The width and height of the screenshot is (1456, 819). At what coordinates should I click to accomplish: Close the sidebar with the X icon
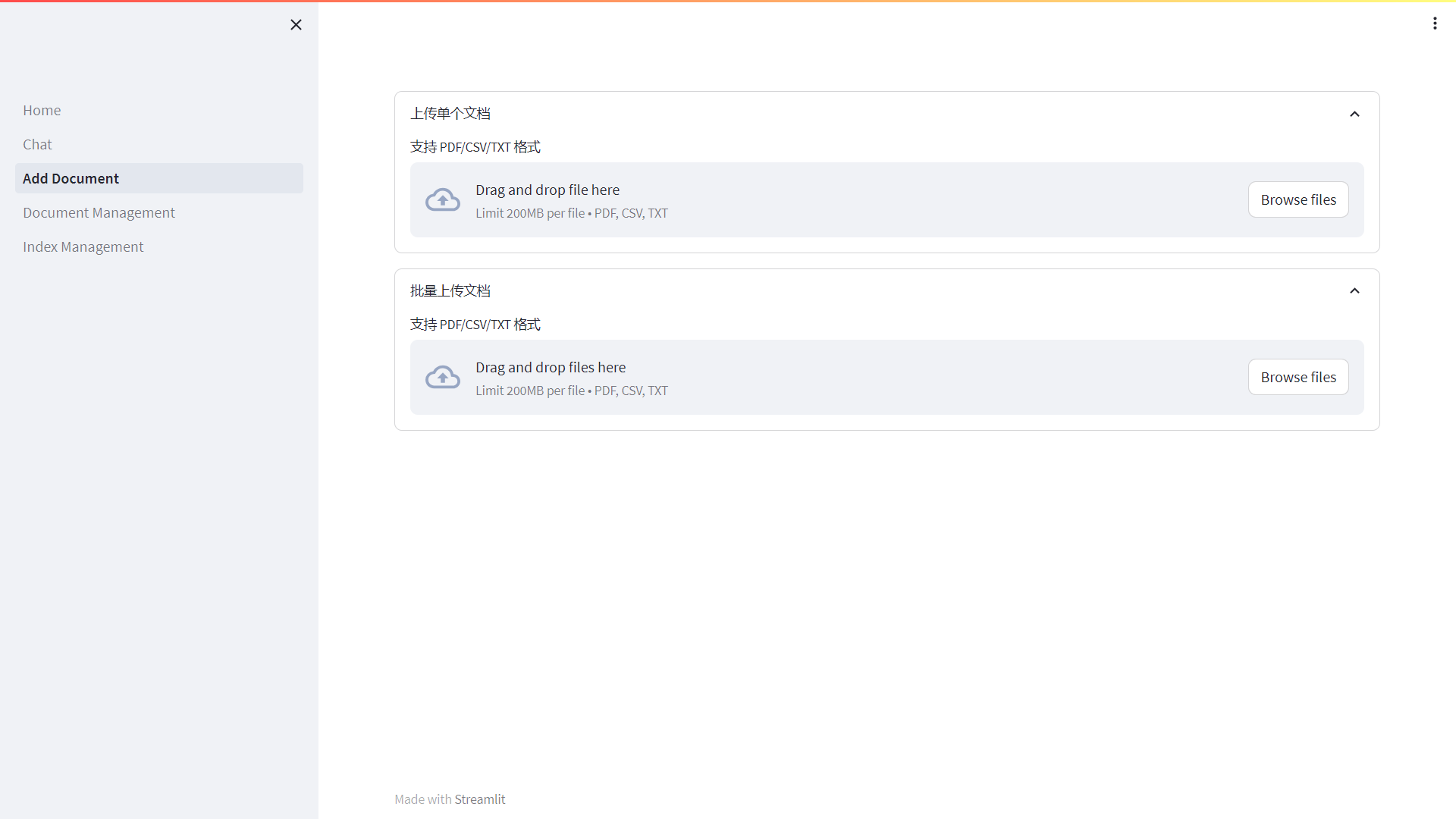pyautogui.click(x=296, y=25)
